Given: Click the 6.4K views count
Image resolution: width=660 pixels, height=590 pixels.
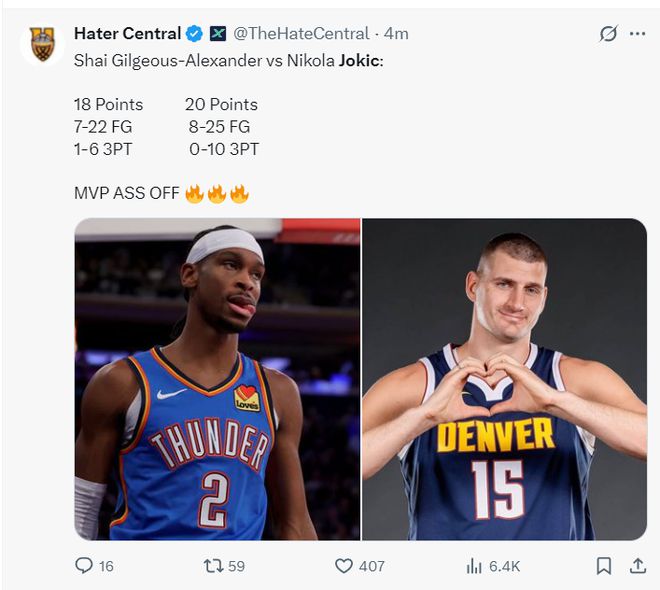Looking at the screenshot, I should [504, 566].
